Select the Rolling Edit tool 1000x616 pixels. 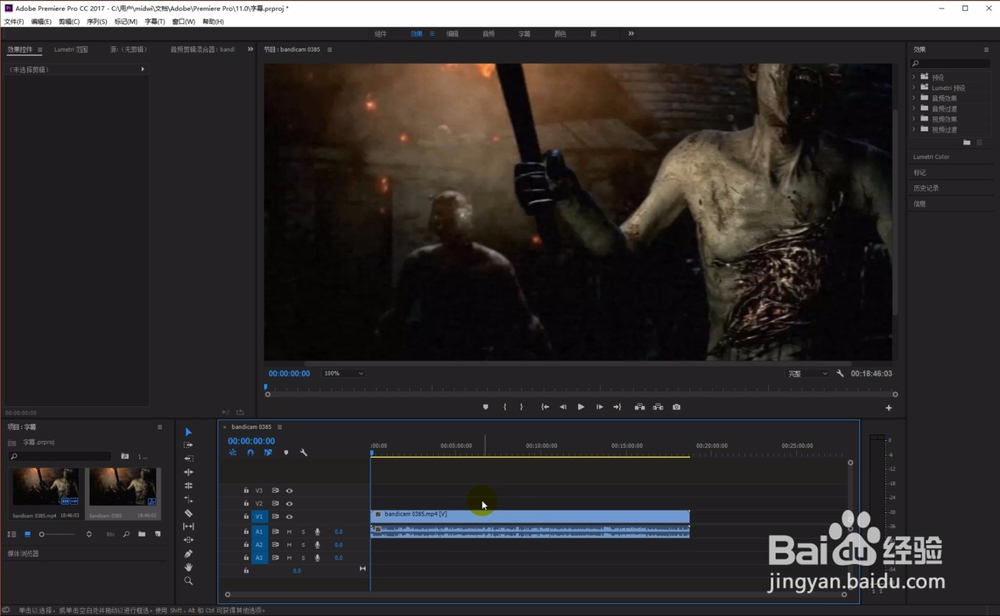(188, 485)
